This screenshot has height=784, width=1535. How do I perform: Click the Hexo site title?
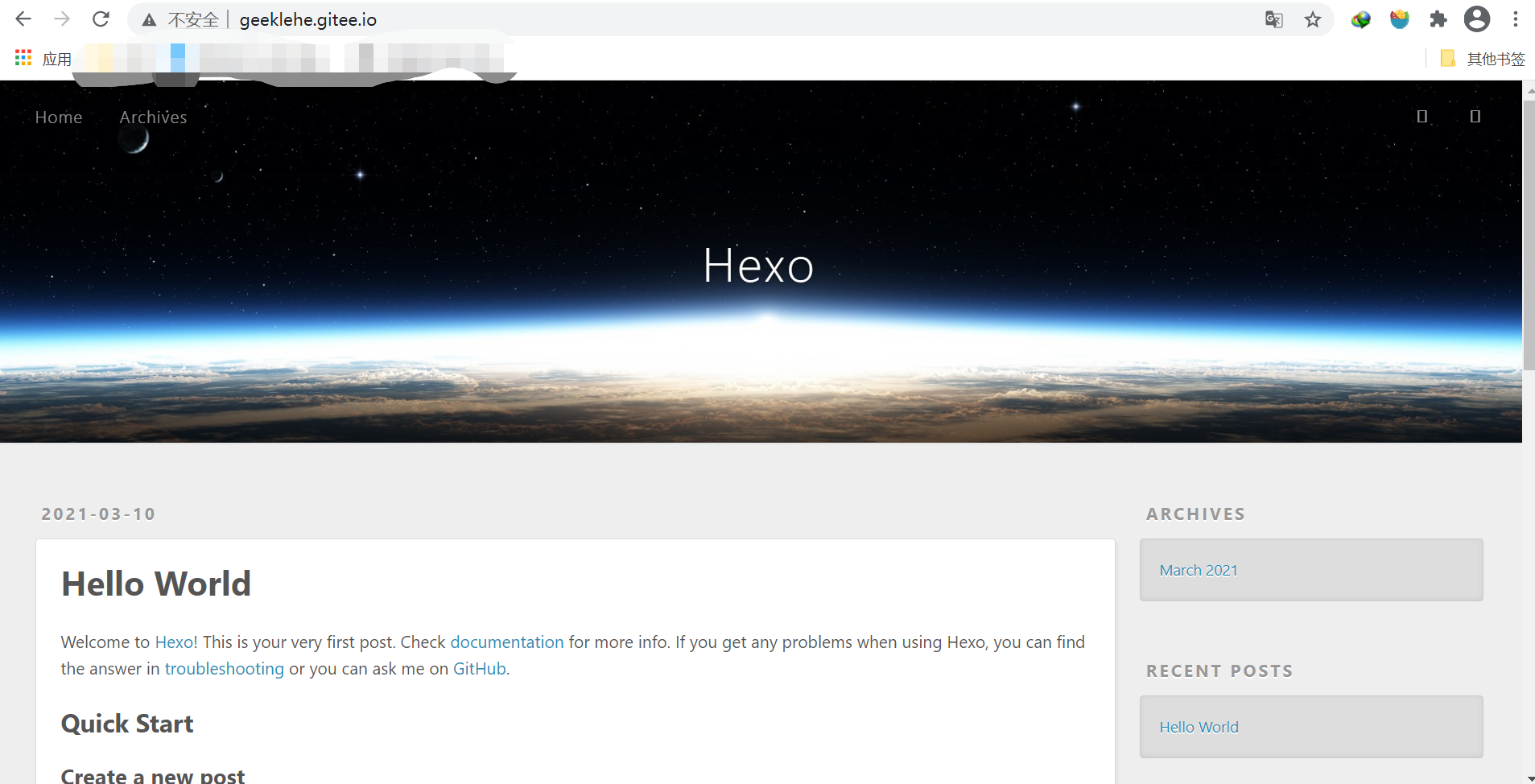(x=758, y=266)
